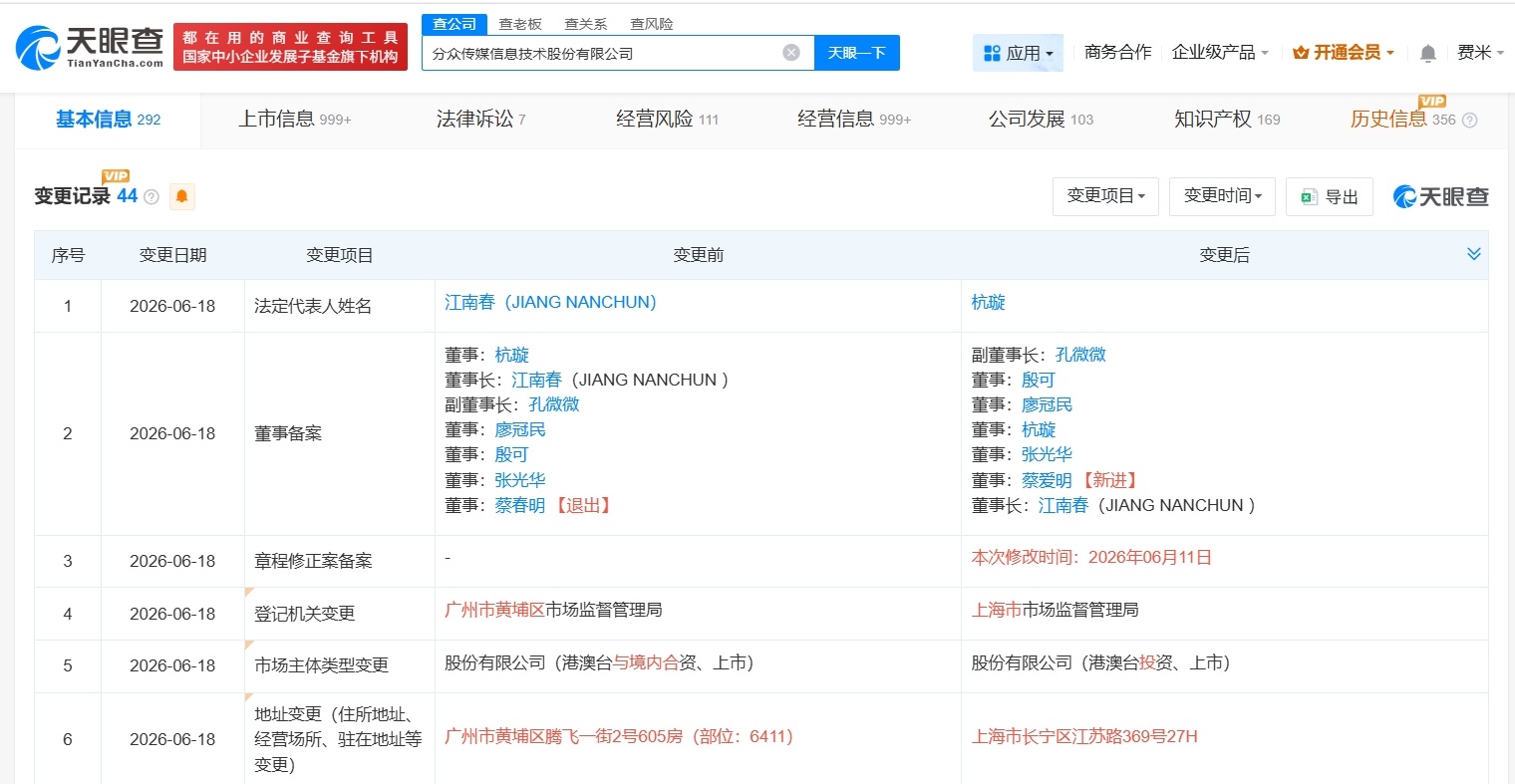The height and width of the screenshot is (784, 1515).
Task: Open 江南春 董事长 link in 变更后 column
Action: click(1063, 505)
